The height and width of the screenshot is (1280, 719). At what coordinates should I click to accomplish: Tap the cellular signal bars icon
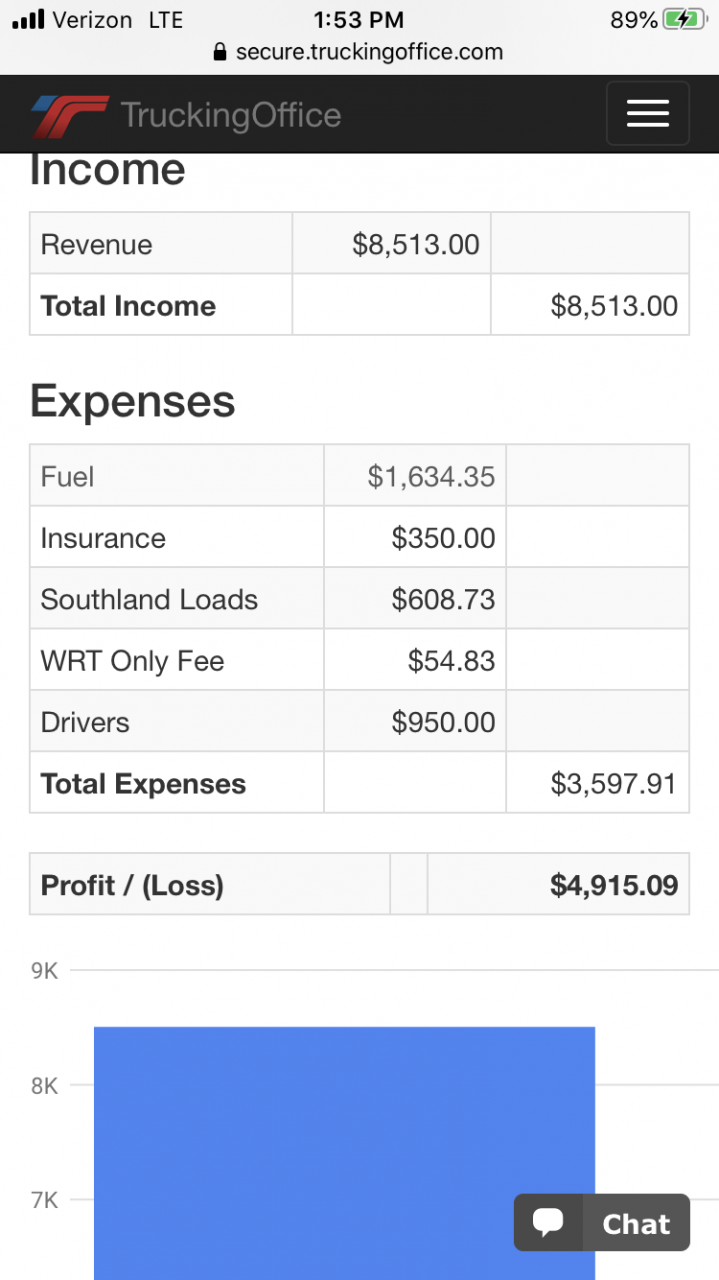pos(28,19)
